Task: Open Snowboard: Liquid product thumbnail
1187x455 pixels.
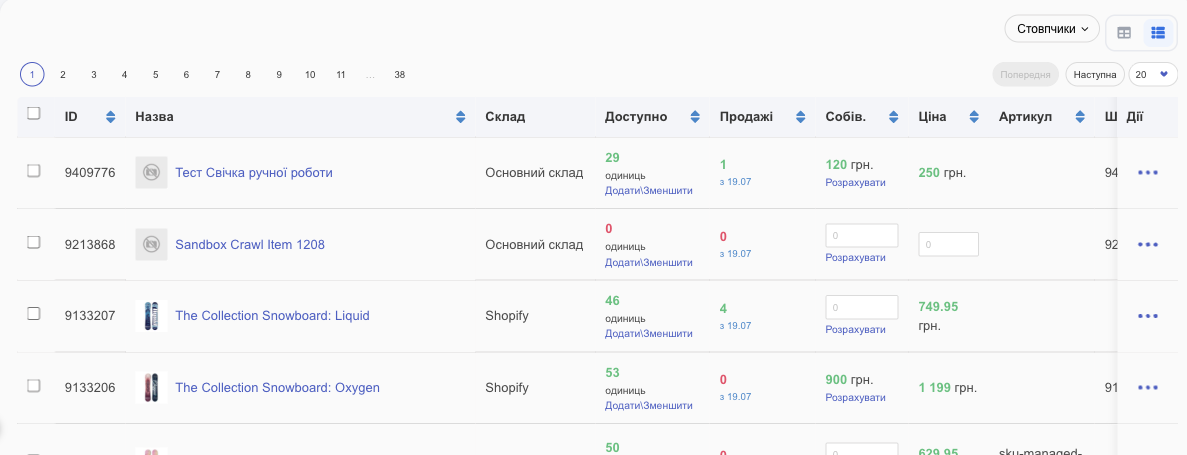Action: pos(151,316)
